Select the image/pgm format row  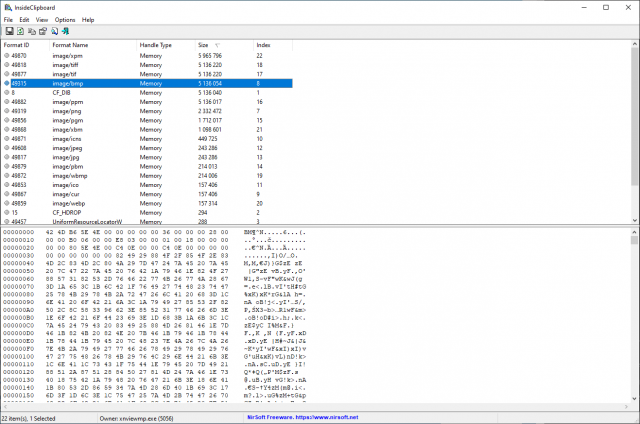pos(147,120)
